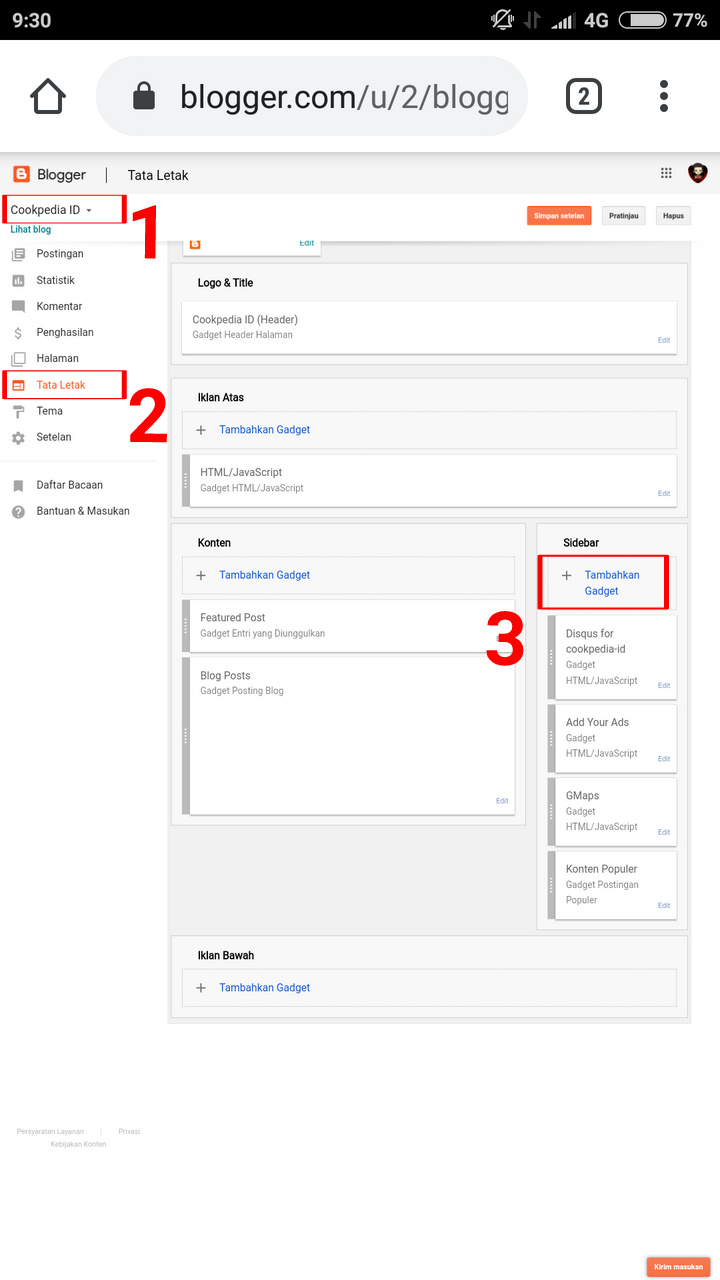The image size is (720, 1280).
Task: Click Tambahkan Gadget in Iklan Atas
Action: coord(265,429)
